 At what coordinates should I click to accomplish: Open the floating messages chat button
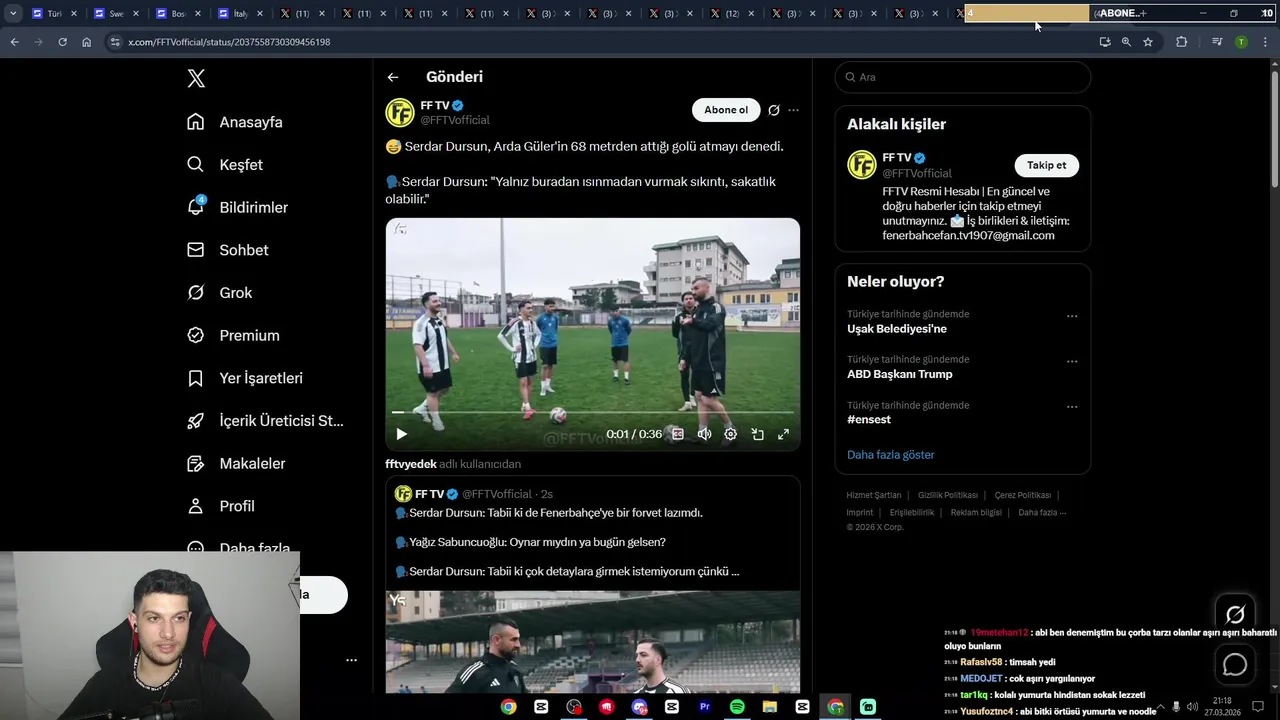pos(1235,664)
